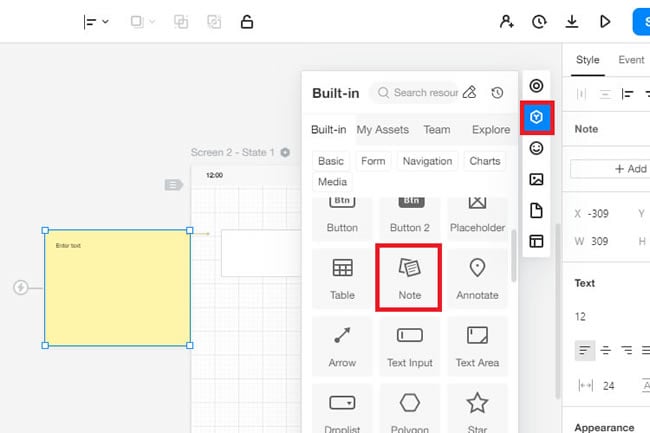Open version history clock icon

(539, 22)
